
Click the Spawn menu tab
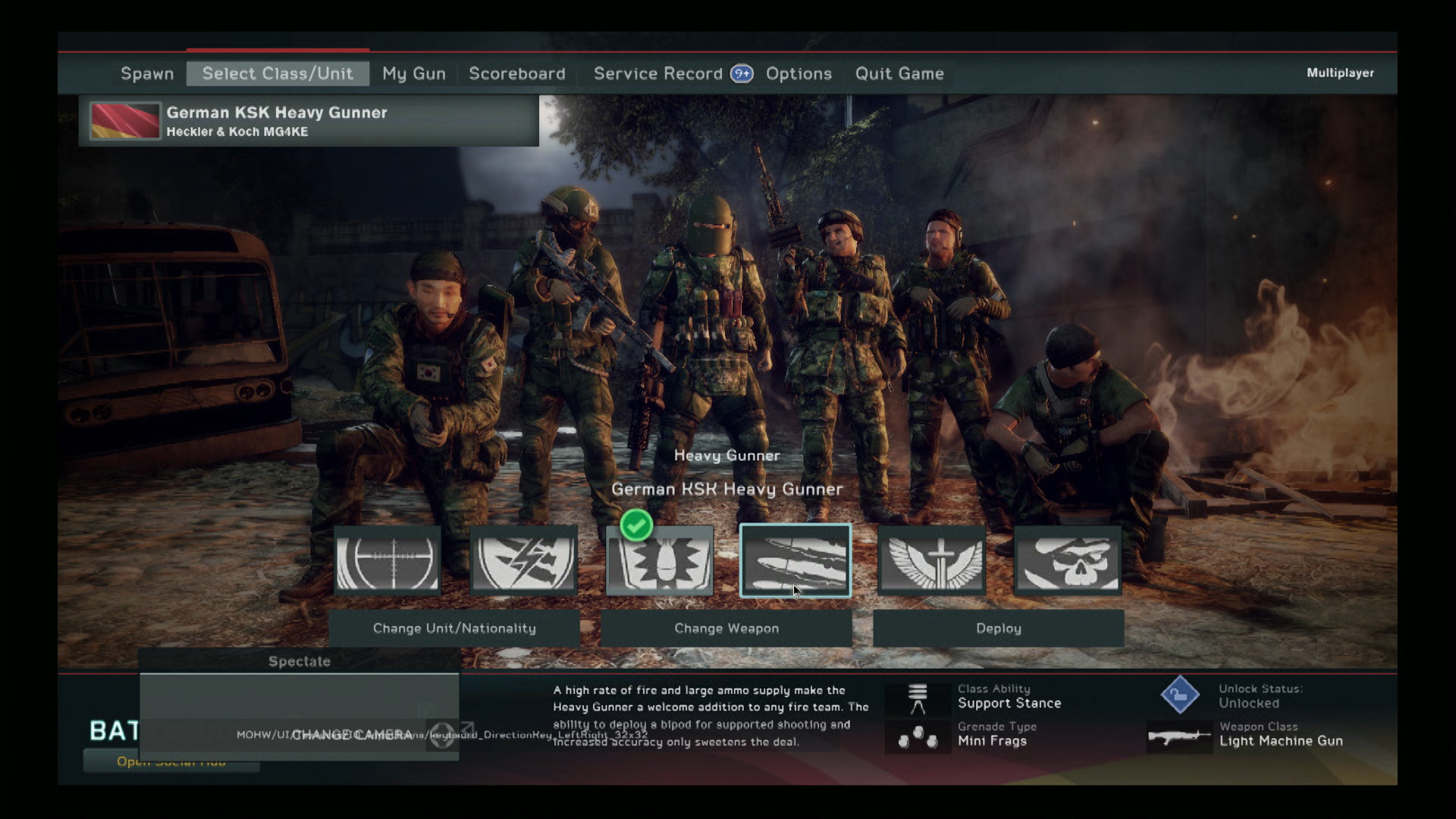click(147, 72)
